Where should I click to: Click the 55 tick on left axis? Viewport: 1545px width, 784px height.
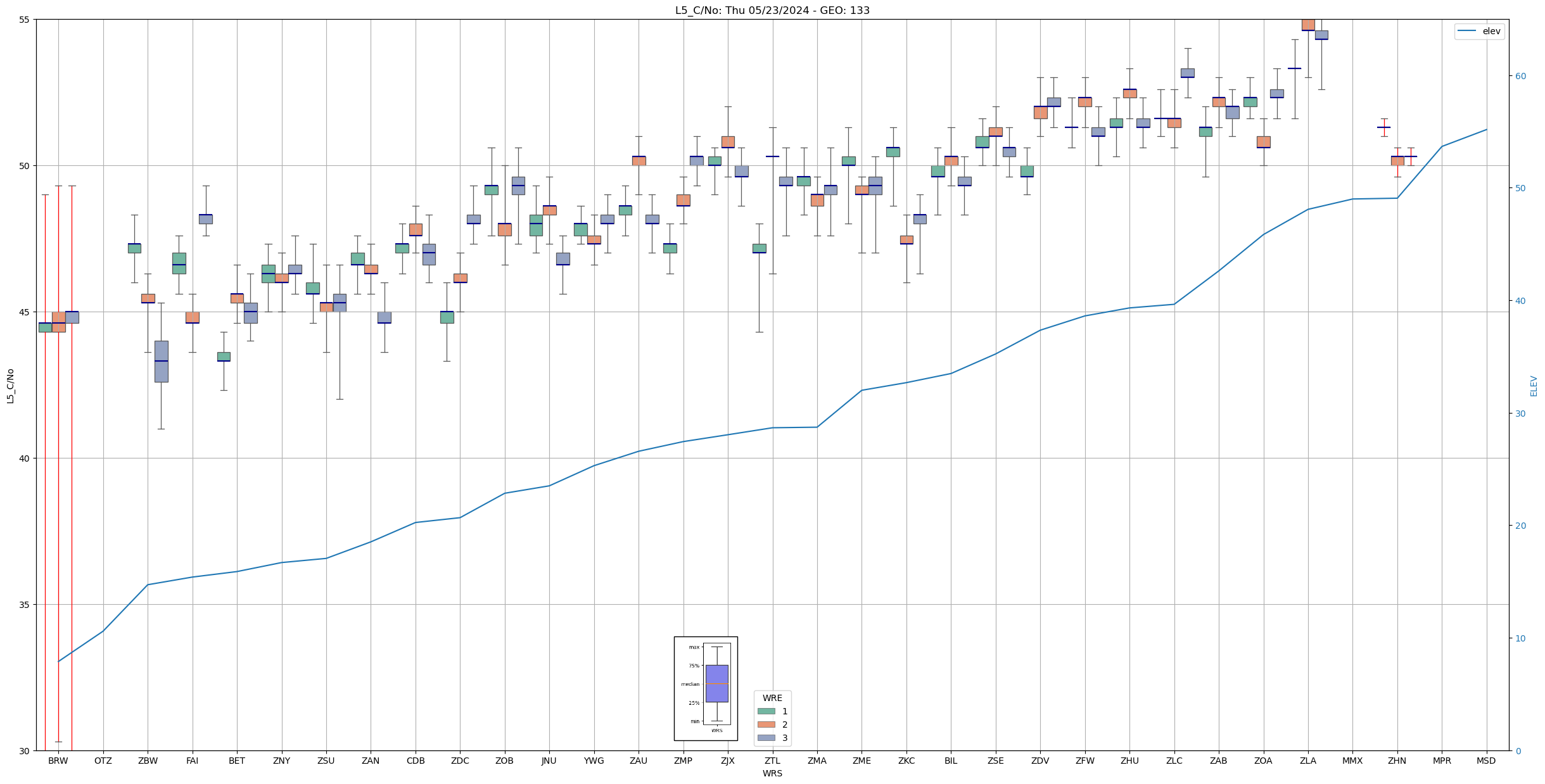tap(24, 20)
